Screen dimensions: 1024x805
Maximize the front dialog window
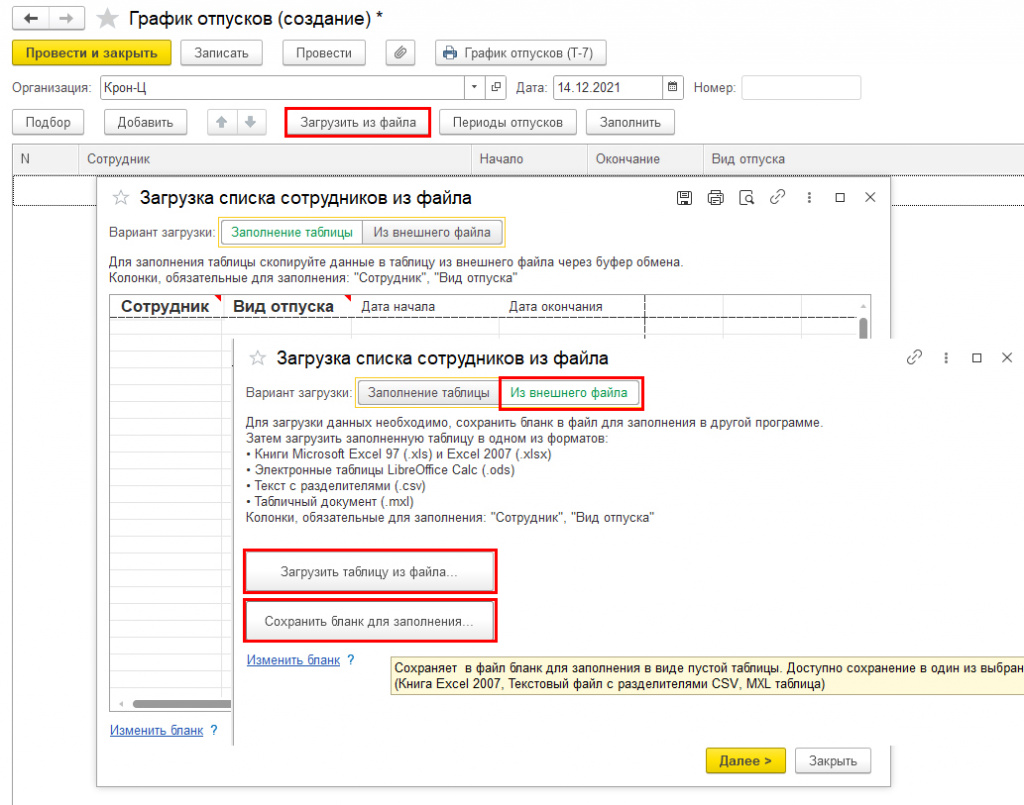[x=977, y=358]
